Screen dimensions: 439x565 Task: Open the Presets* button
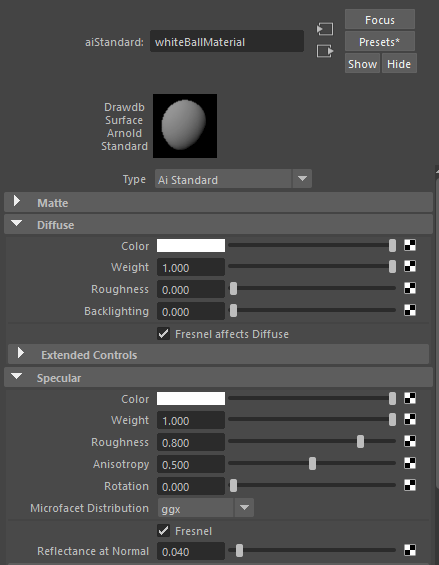pos(380,41)
